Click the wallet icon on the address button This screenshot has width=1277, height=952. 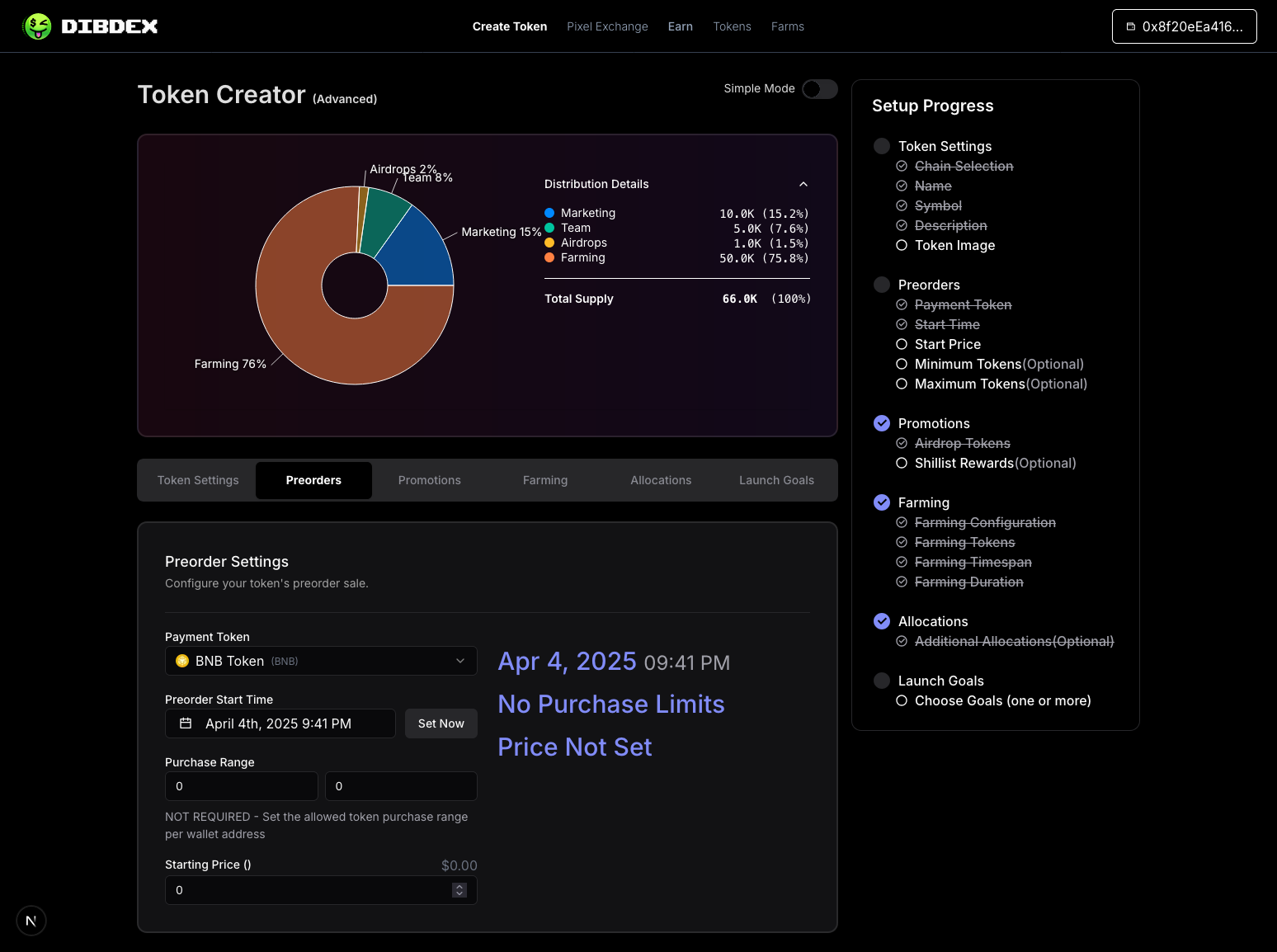(x=1129, y=26)
